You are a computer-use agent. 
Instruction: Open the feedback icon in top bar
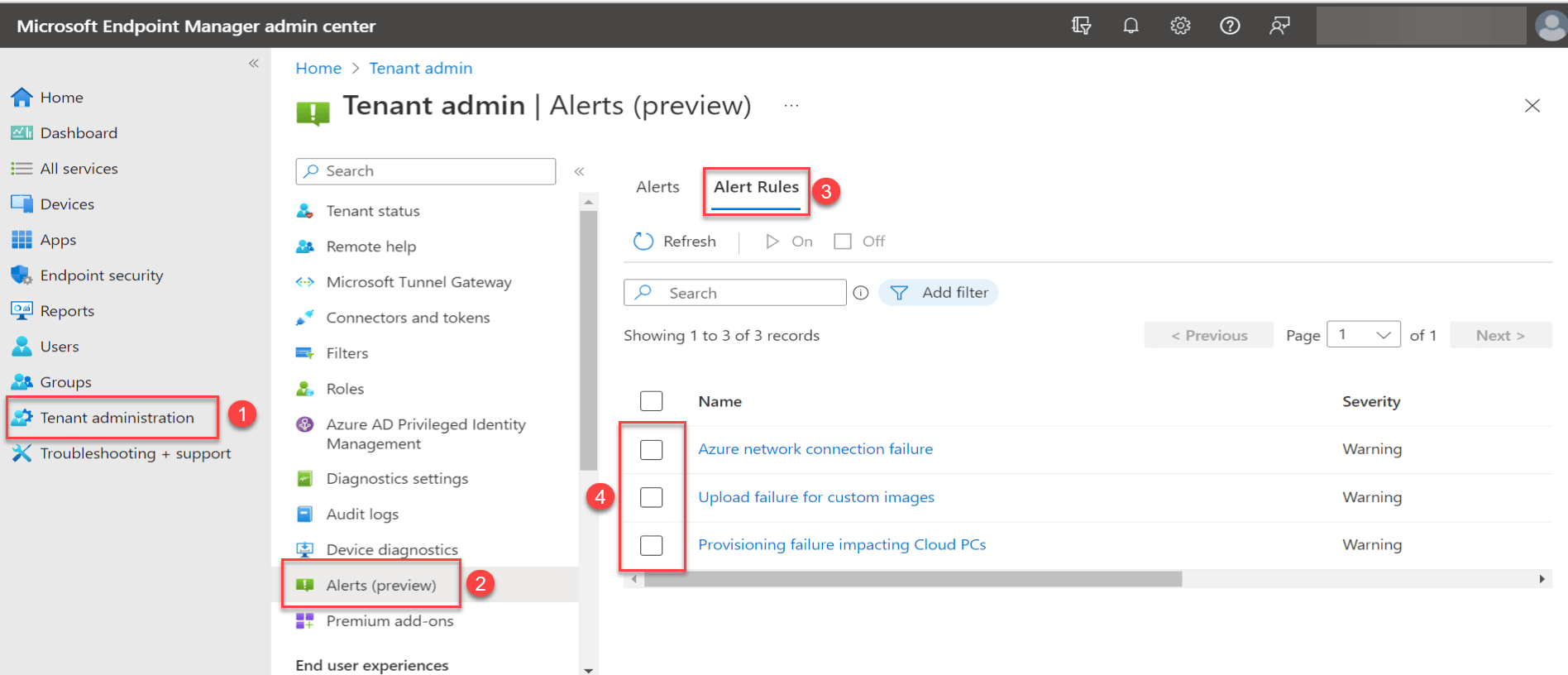pos(1279,26)
